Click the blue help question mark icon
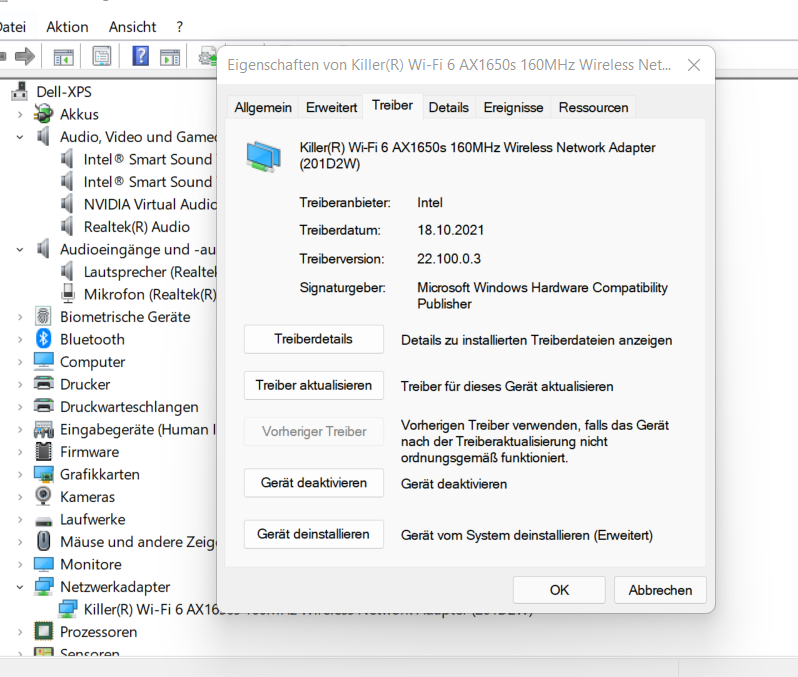Viewport: 798px width, 677px height. [140, 56]
